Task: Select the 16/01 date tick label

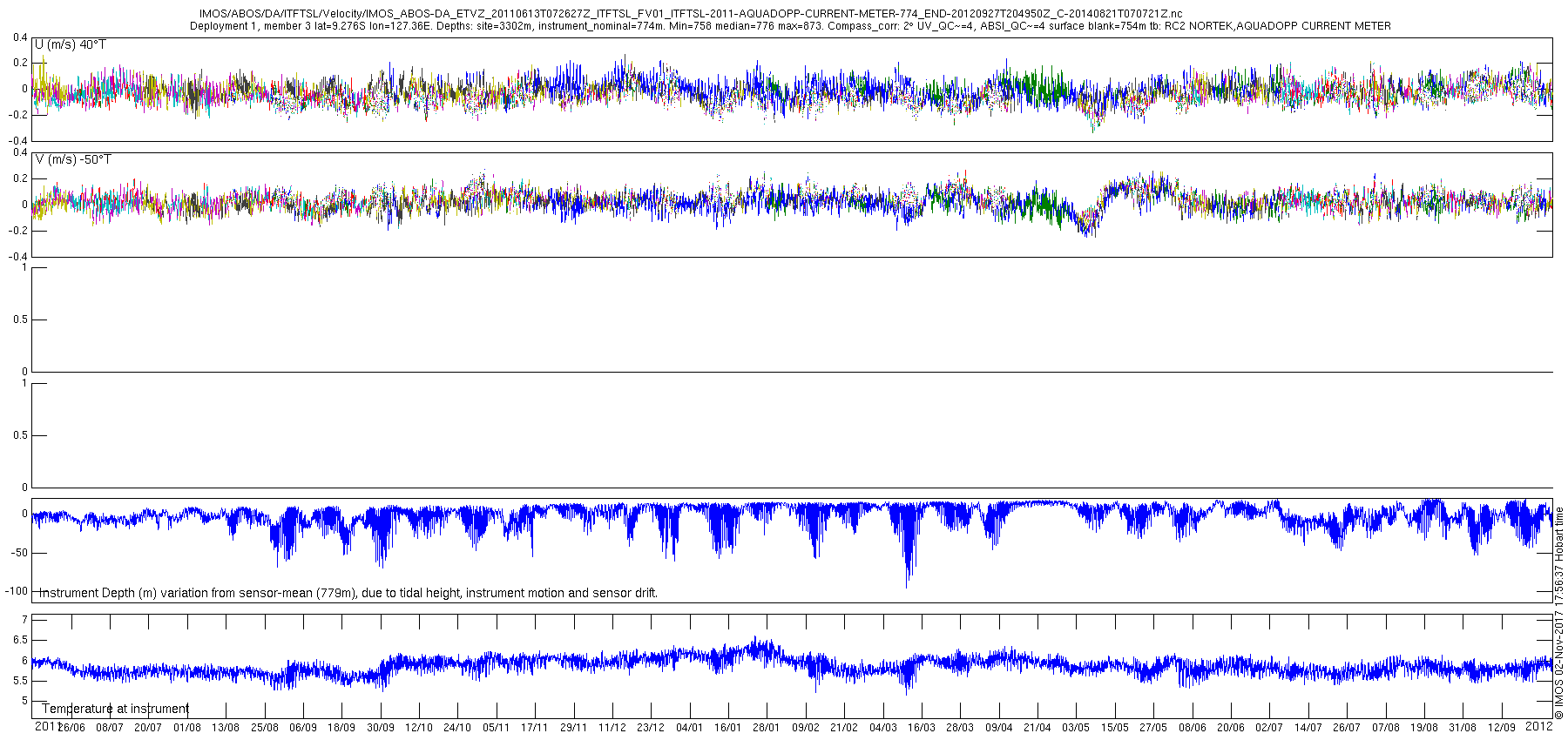Action: click(x=728, y=728)
